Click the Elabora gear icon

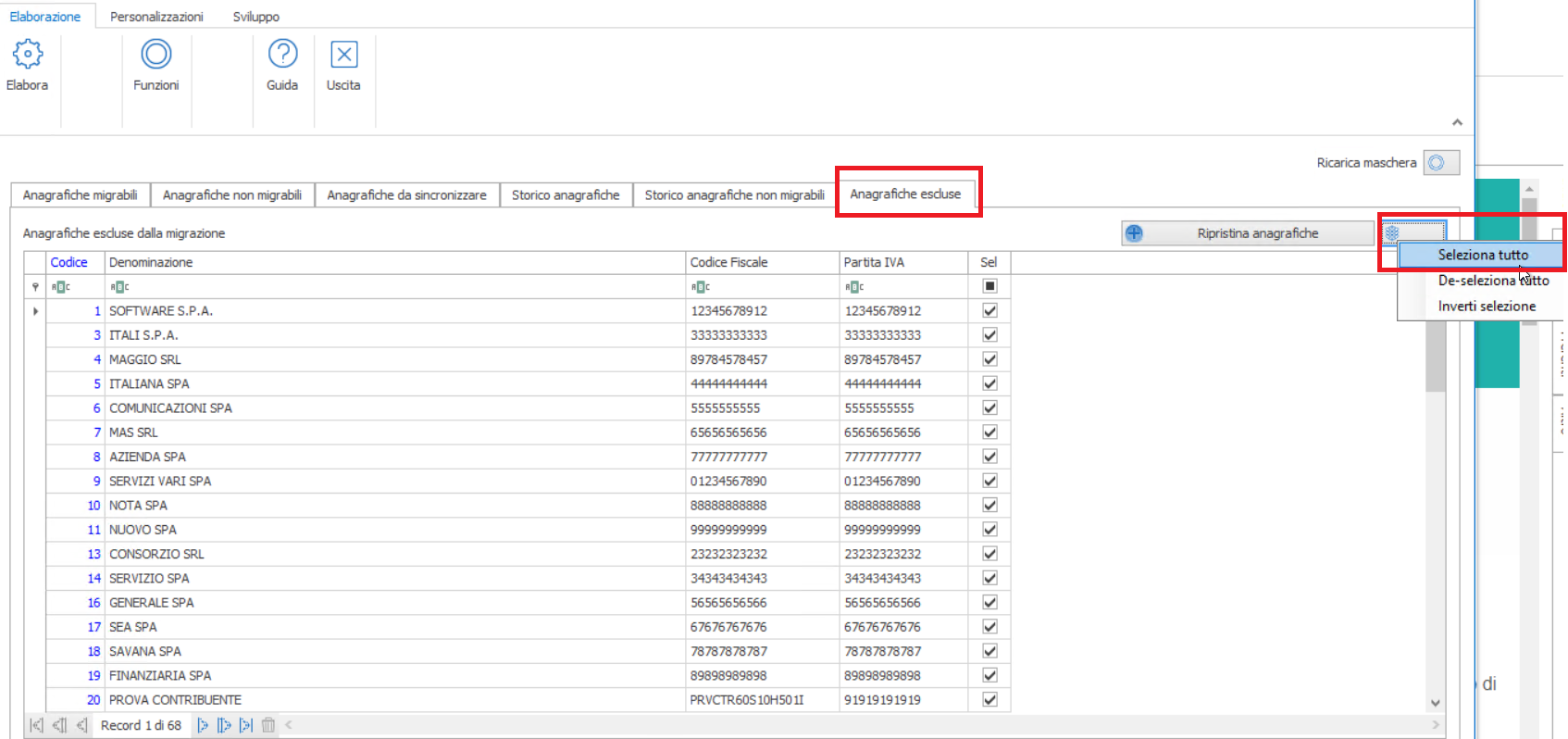[x=28, y=55]
